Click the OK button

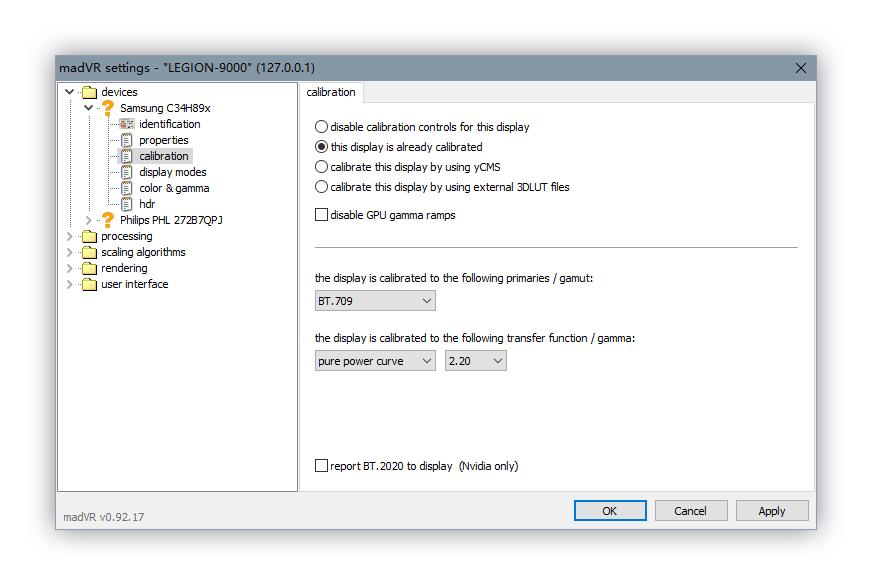pos(610,511)
